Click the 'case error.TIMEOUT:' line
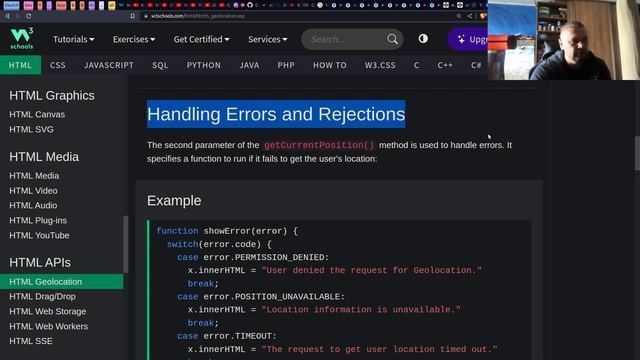The height and width of the screenshot is (360, 640). coord(227,336)
